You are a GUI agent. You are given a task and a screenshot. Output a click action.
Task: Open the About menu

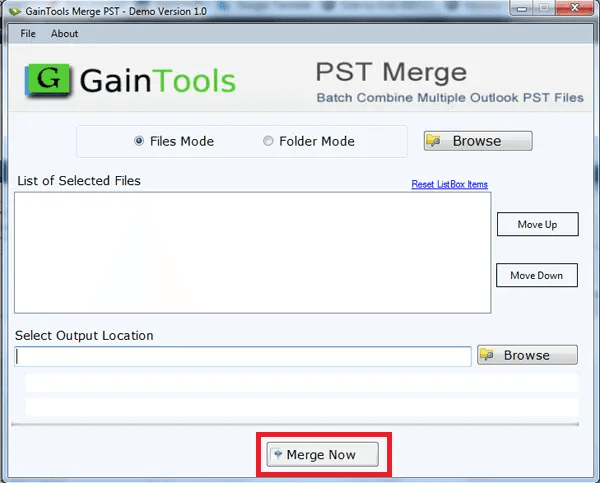[64, 34]
